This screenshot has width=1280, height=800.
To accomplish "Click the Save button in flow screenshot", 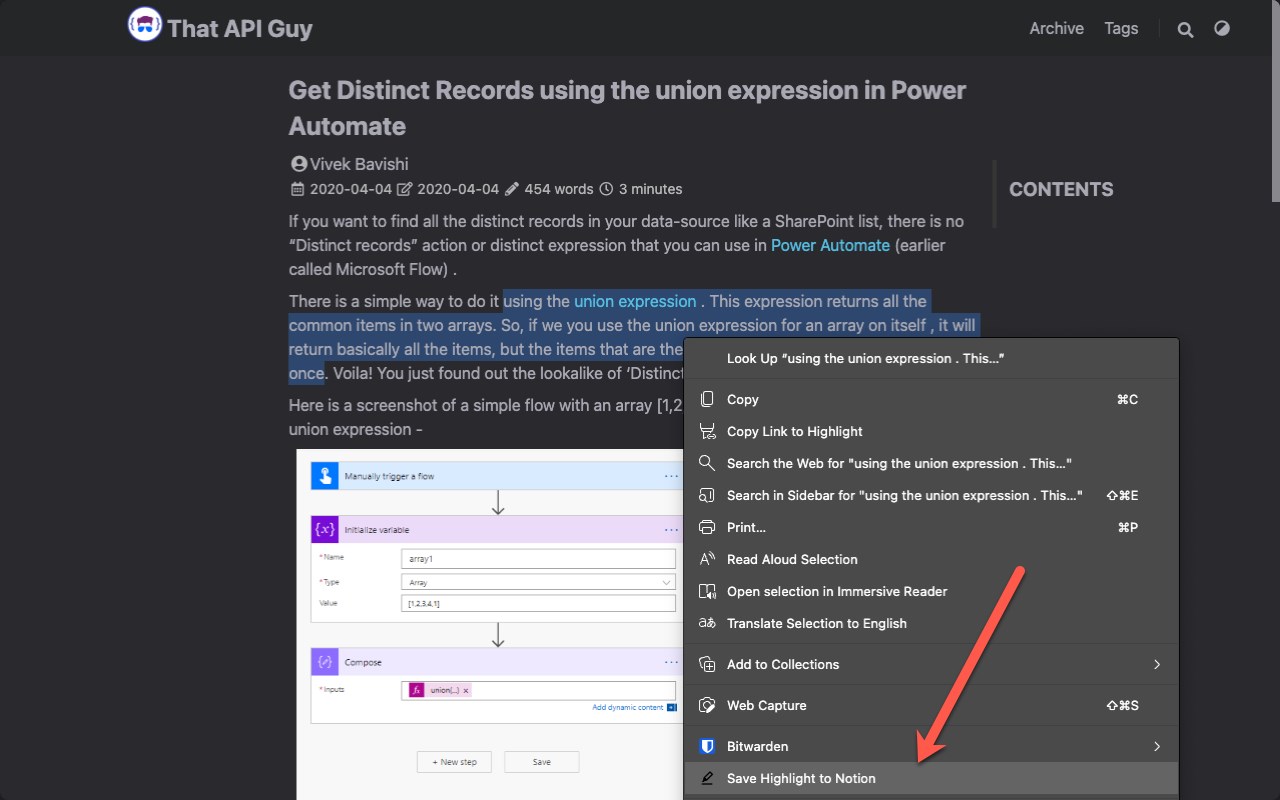I will pyautogui.click(x=541, y=762).
